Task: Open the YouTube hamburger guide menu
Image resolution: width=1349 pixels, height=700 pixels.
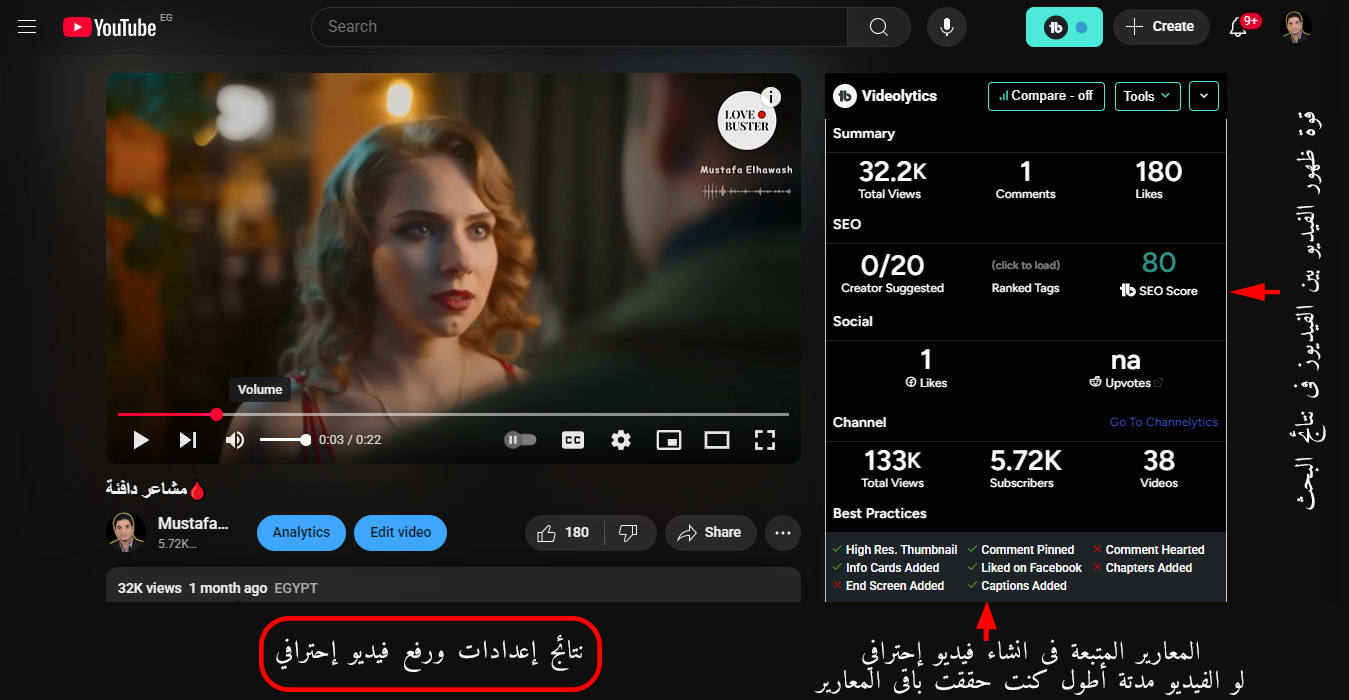Action: pos(27,27)
